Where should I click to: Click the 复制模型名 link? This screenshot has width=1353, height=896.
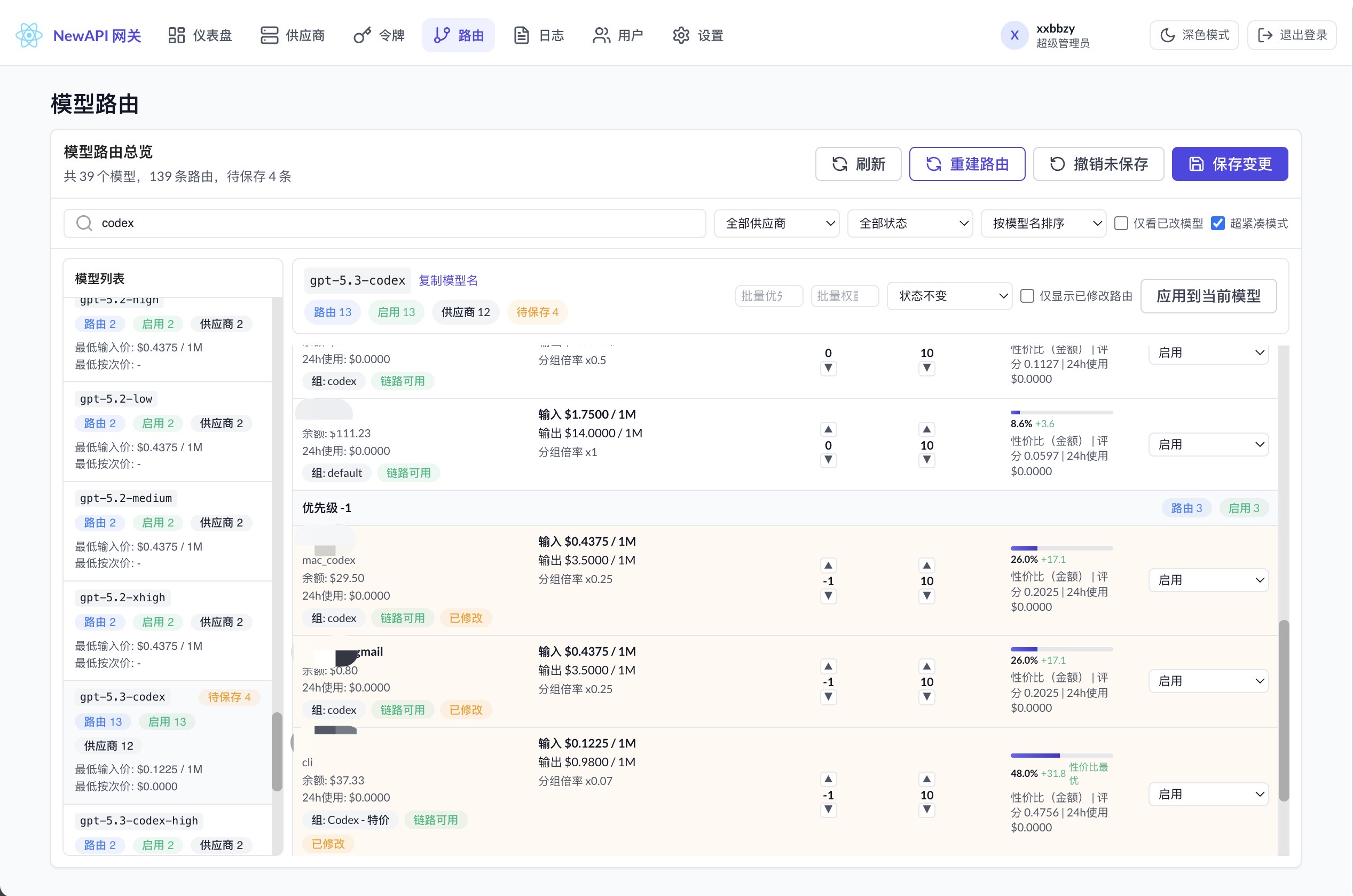448,280
